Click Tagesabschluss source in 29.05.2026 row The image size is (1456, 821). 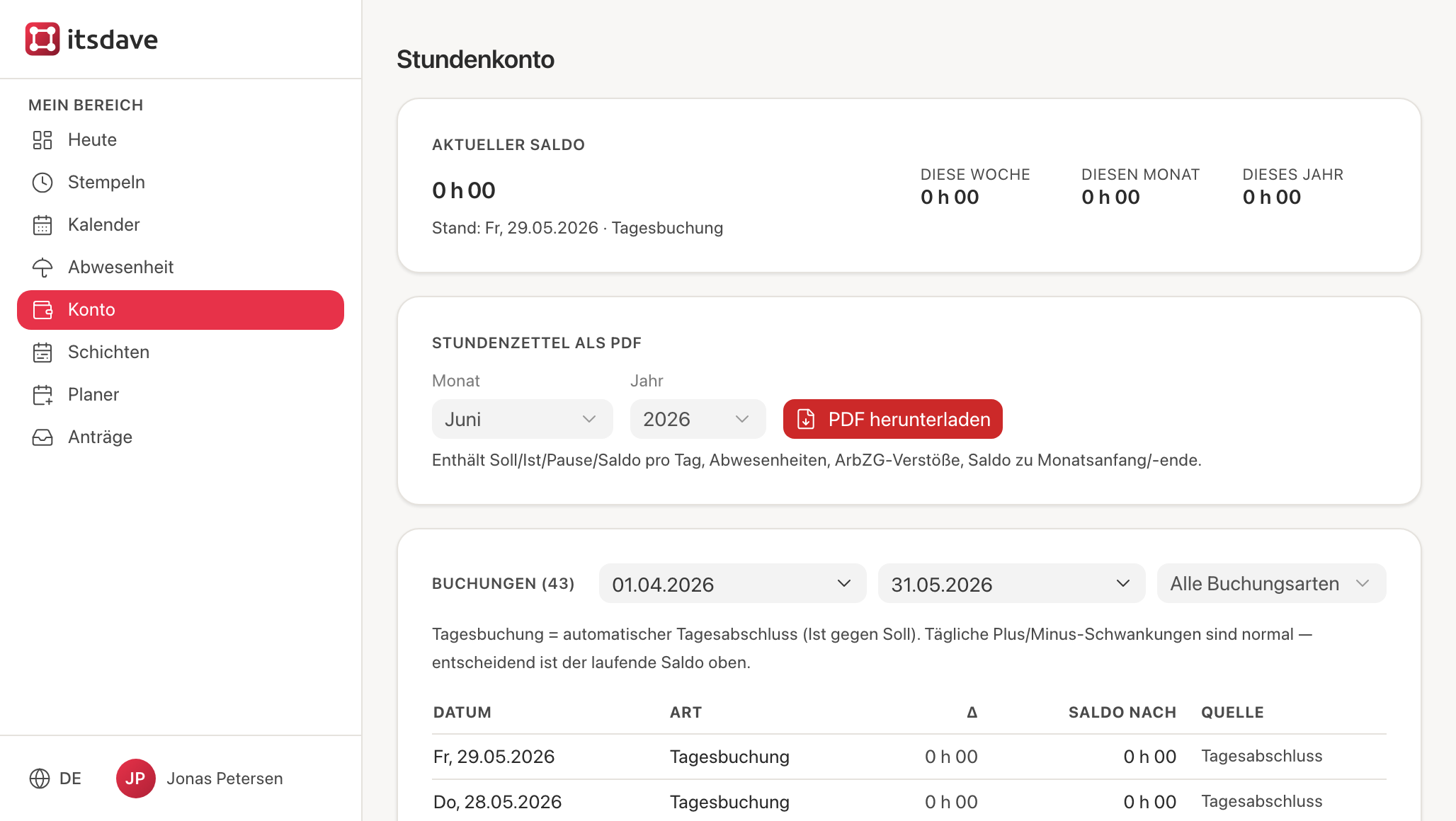(1262, 756)
